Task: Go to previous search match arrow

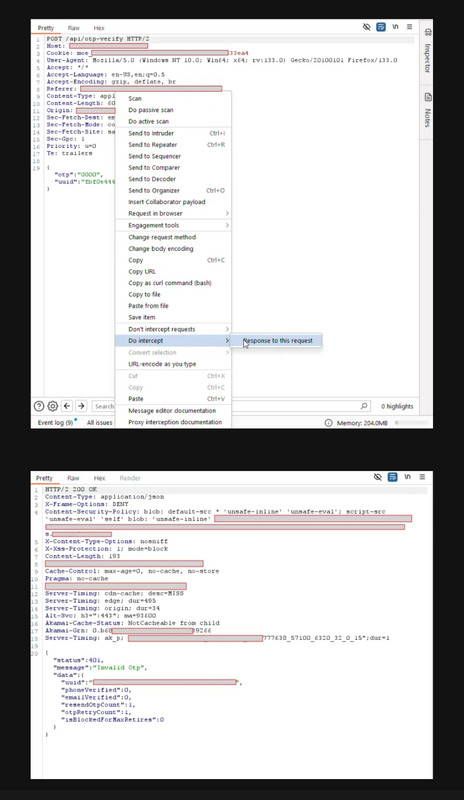Action: [67, 406]
